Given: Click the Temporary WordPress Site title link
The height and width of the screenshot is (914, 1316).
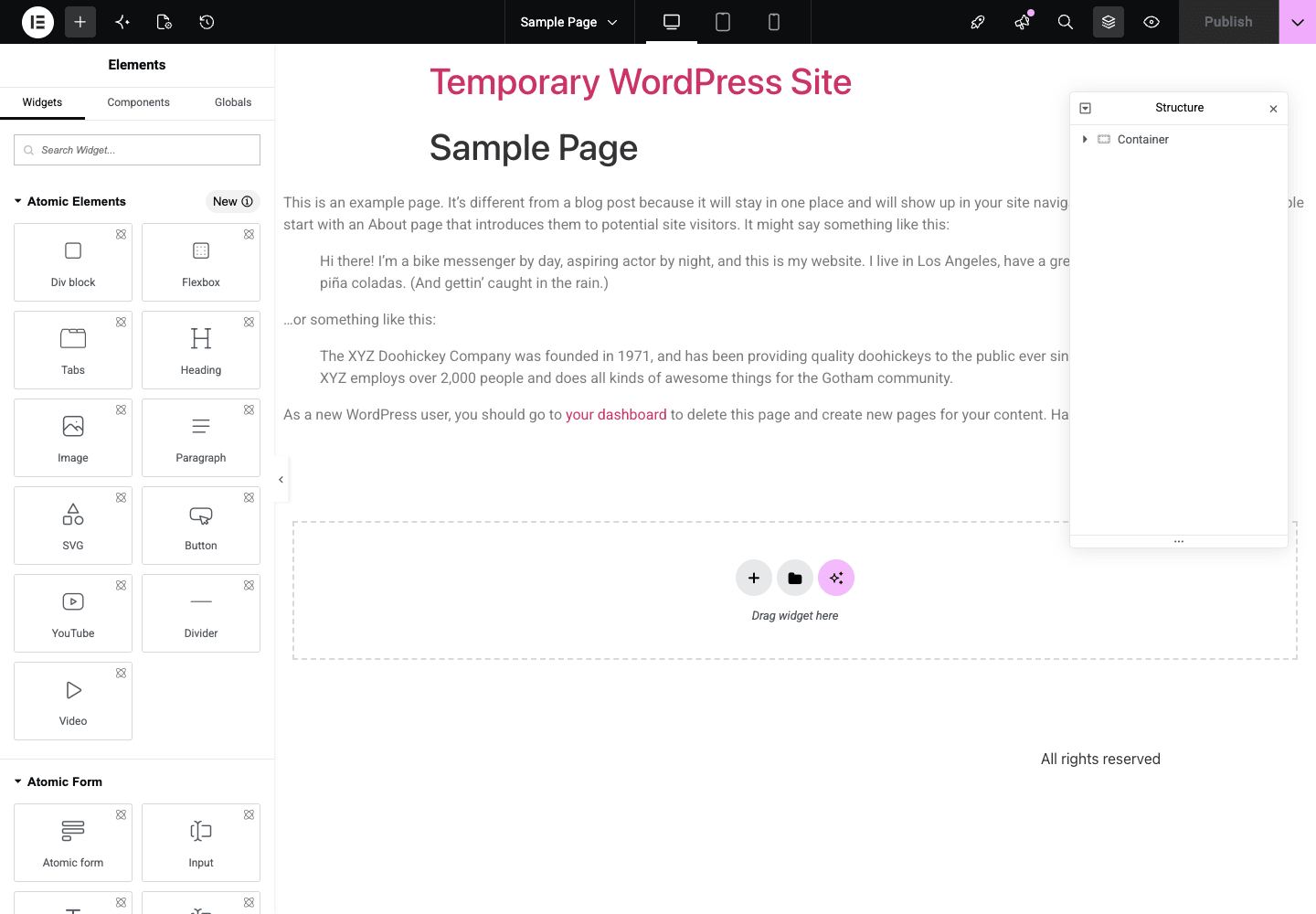Looking at the screenshot, I should (x=641, y=82).
